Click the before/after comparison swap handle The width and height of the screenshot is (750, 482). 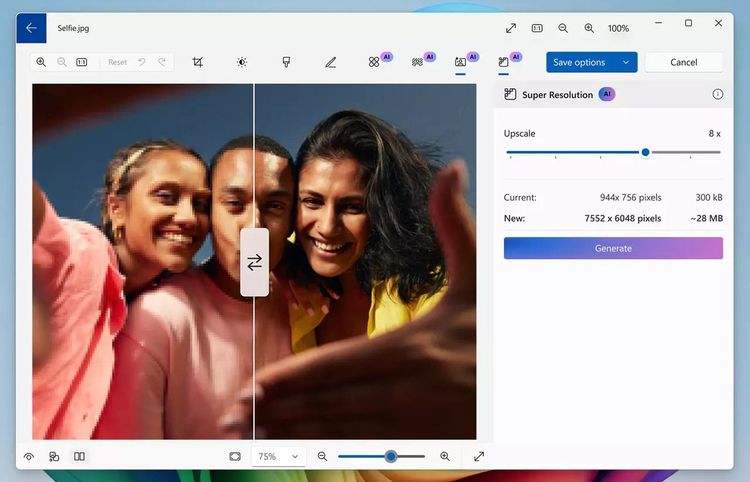[x=254, y=262]
